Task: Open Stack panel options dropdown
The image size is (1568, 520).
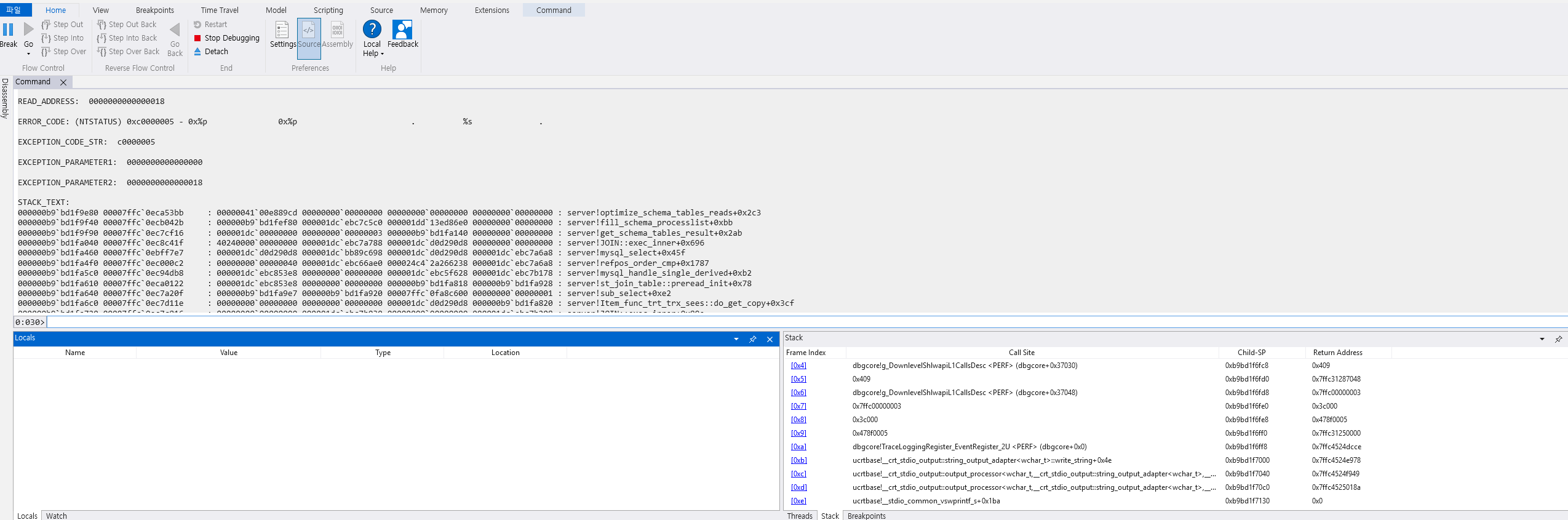Action: 1542,339
